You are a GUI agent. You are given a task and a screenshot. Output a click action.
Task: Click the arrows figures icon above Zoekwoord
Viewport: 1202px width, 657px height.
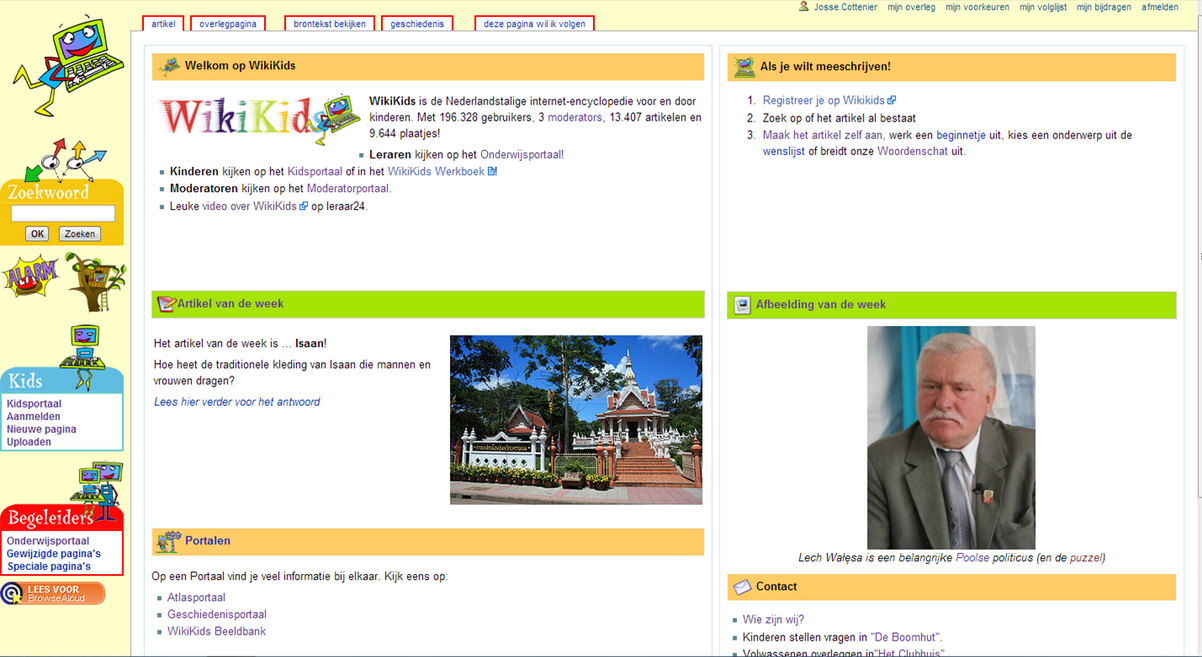65,159
